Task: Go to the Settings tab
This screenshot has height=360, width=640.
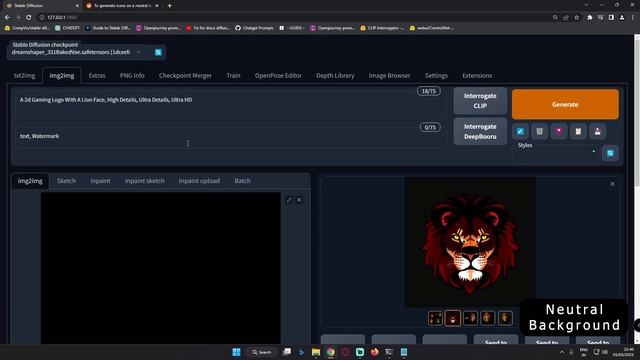Action: pos(436,76)
